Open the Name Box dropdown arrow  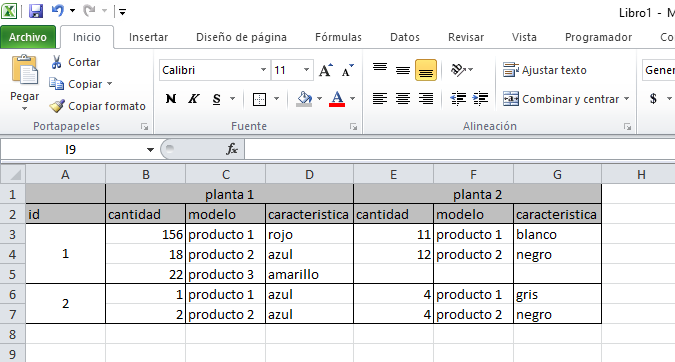coord(150,150)
